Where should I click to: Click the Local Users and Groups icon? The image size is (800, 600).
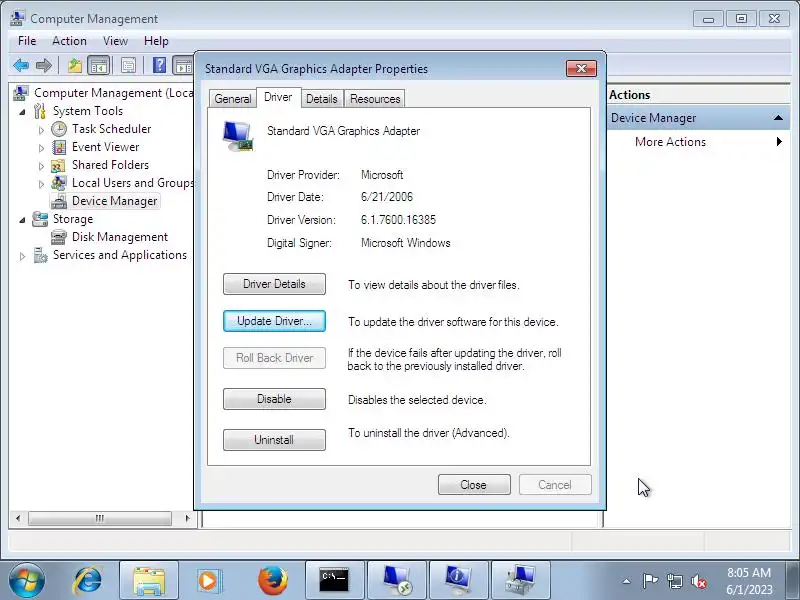(x=59, y=183)
